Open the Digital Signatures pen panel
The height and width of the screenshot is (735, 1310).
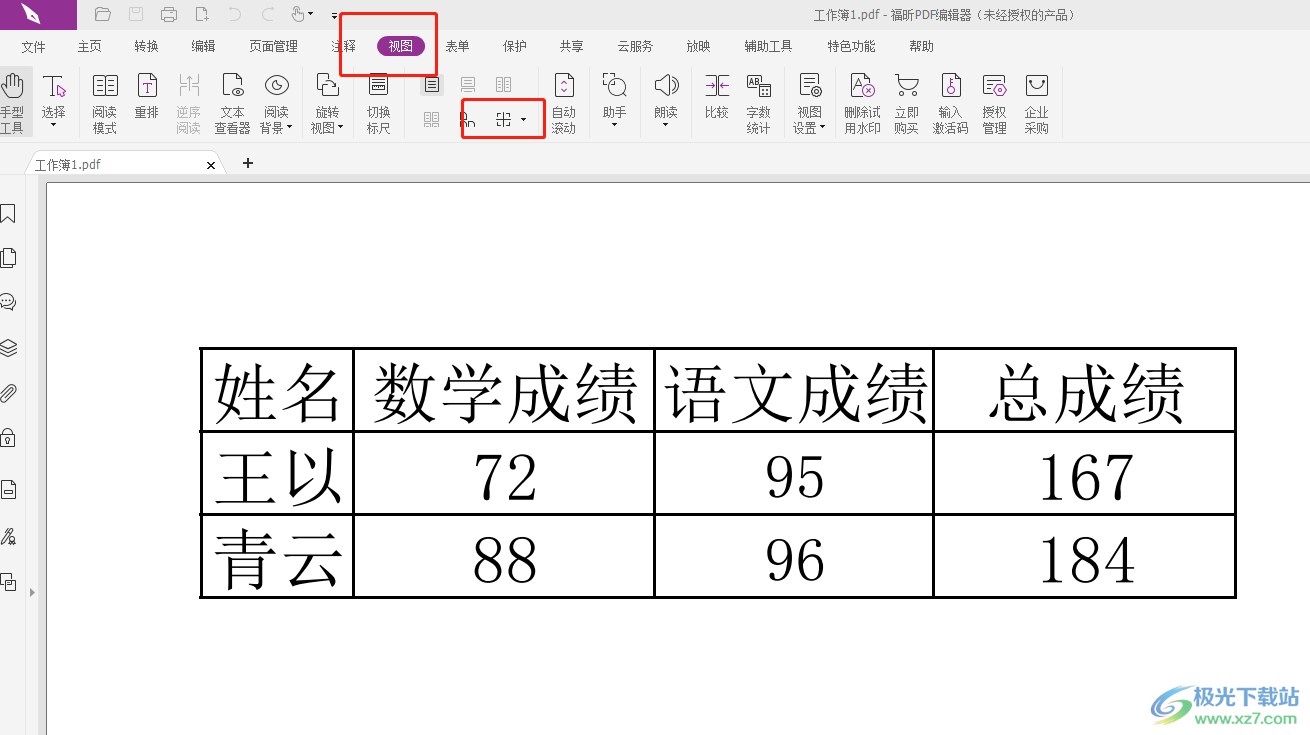coord(8,537)
